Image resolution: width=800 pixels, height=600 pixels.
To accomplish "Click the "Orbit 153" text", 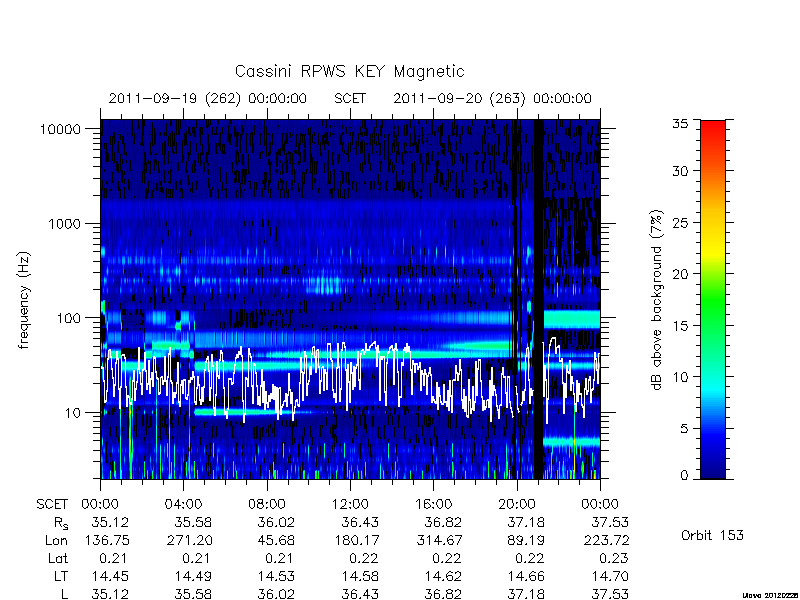I will point(712,535).
